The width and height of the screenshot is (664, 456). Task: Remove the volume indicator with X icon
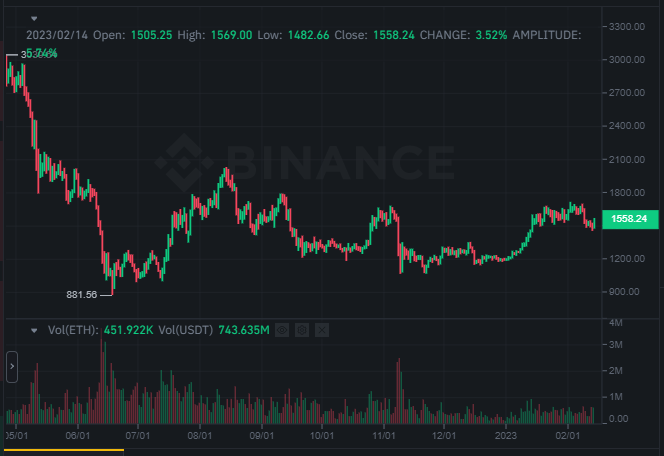point(322,330)
